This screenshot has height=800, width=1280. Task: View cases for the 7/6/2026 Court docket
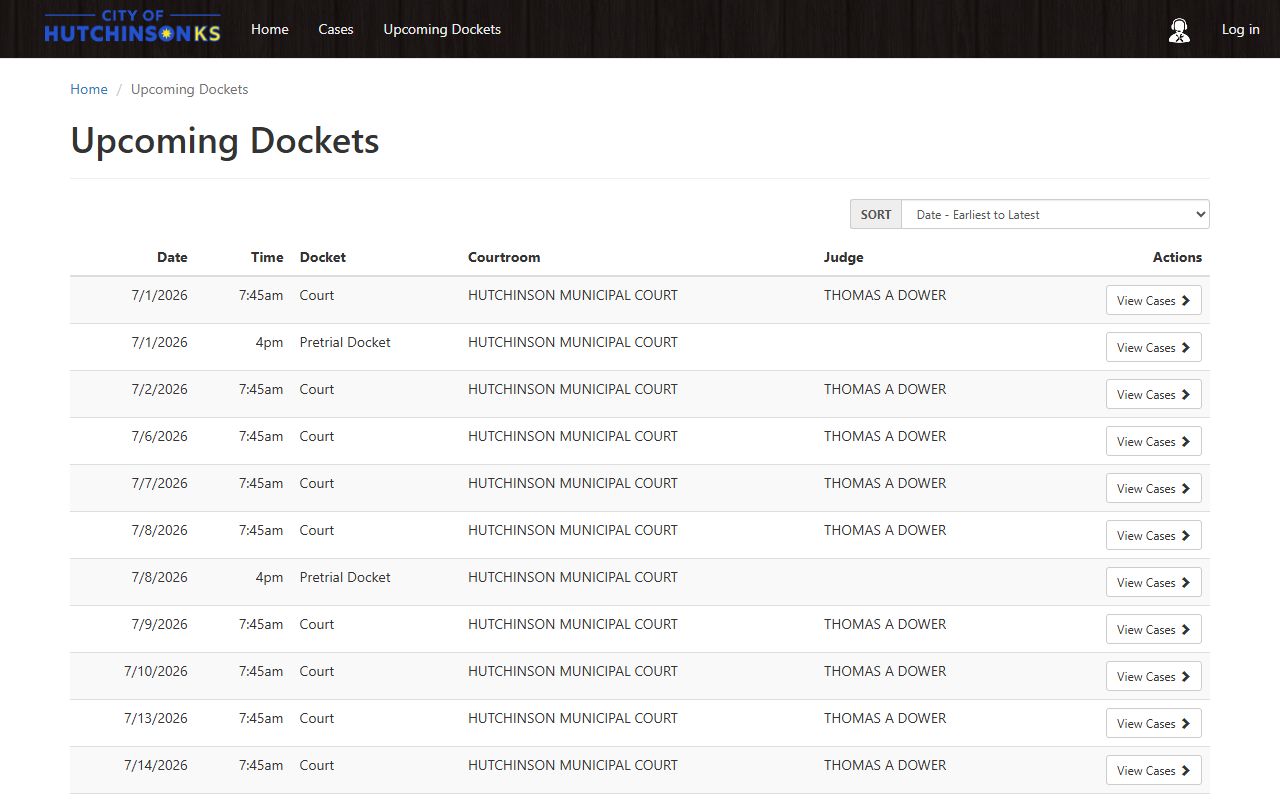1153,441
